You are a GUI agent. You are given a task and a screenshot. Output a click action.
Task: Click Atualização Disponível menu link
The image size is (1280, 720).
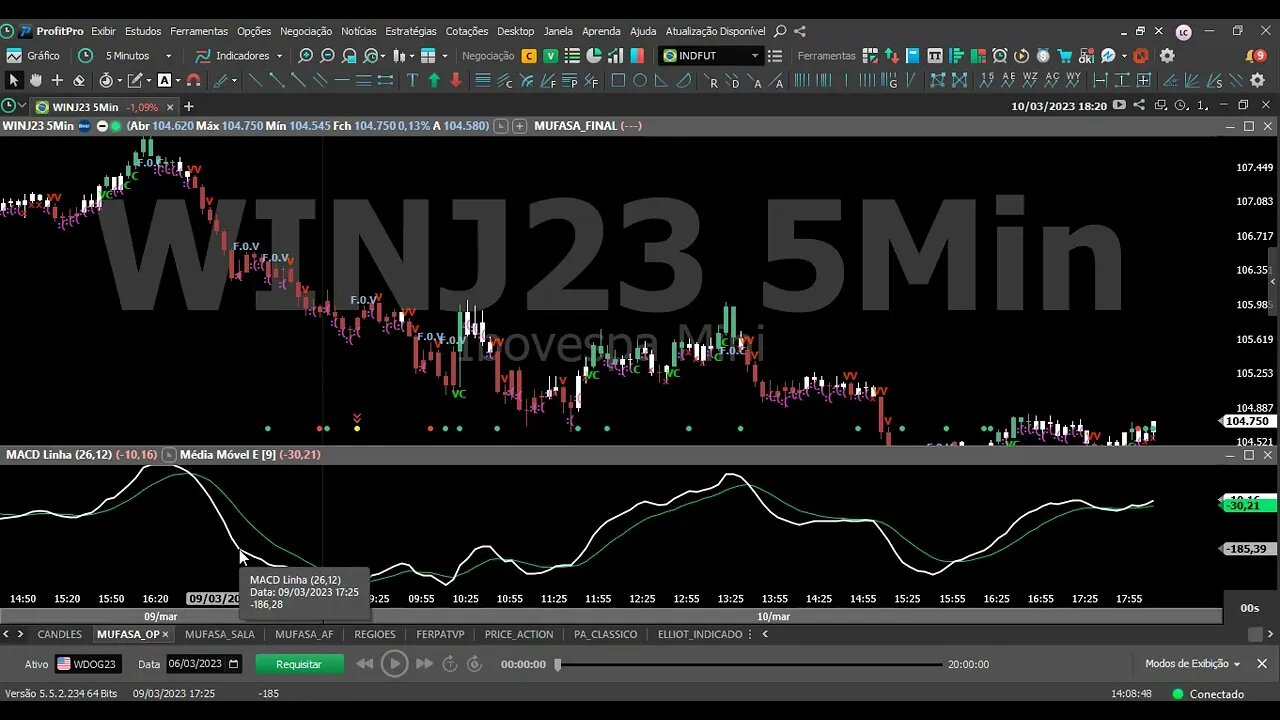[x=716, y=31]
